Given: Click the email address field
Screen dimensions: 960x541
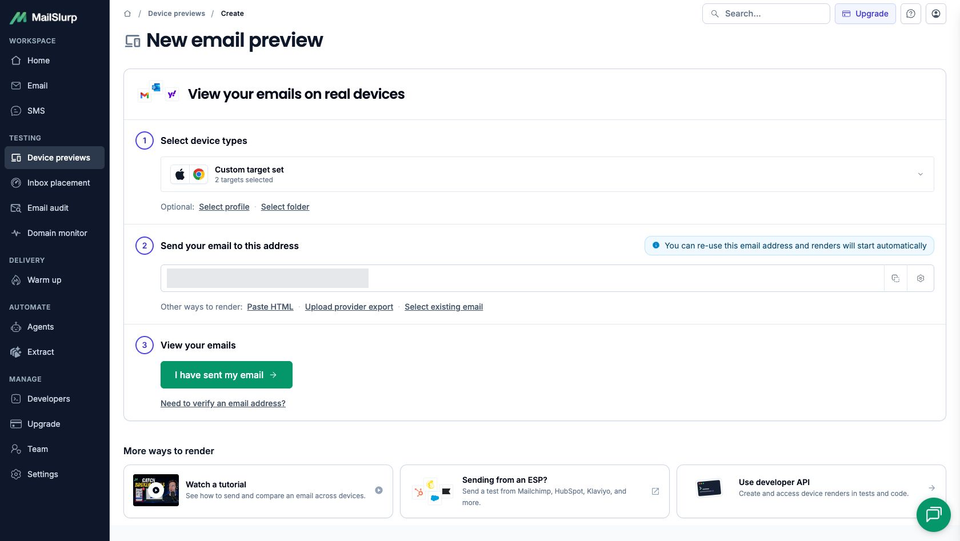Looking at the screenshot, I should pos(522,278).
